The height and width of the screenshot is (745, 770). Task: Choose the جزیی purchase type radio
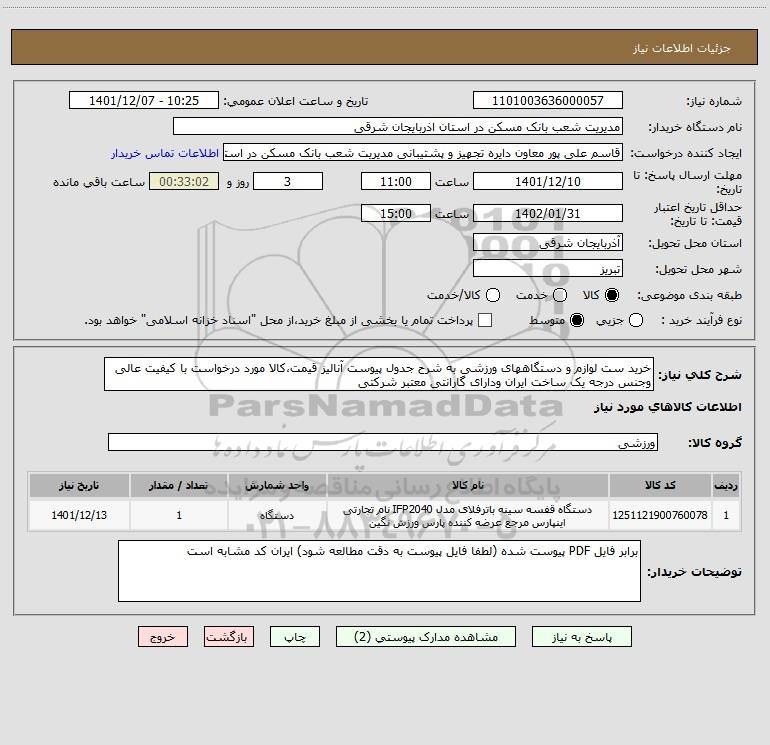[636, 320]
